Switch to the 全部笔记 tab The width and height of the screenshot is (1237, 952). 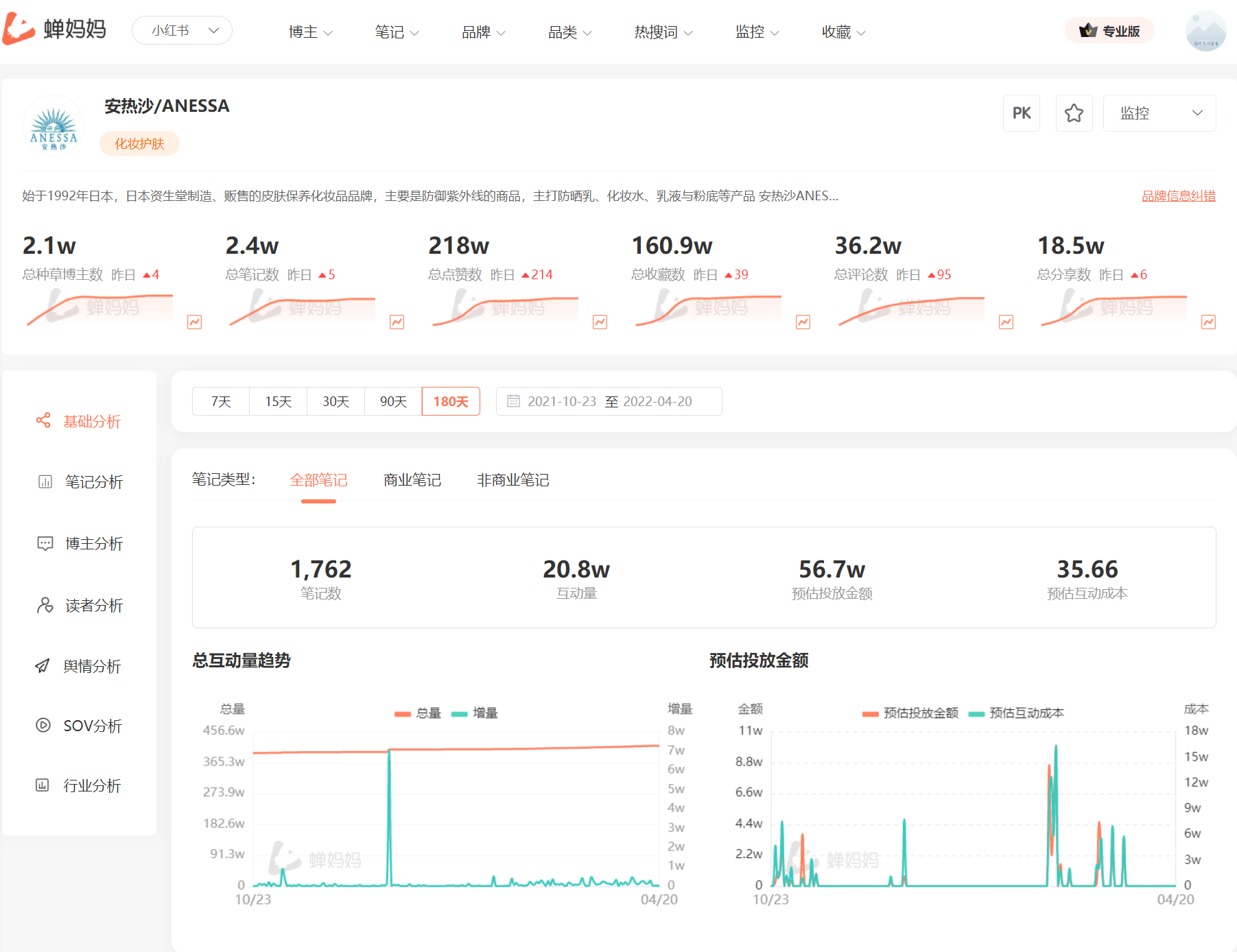[318, 480]
